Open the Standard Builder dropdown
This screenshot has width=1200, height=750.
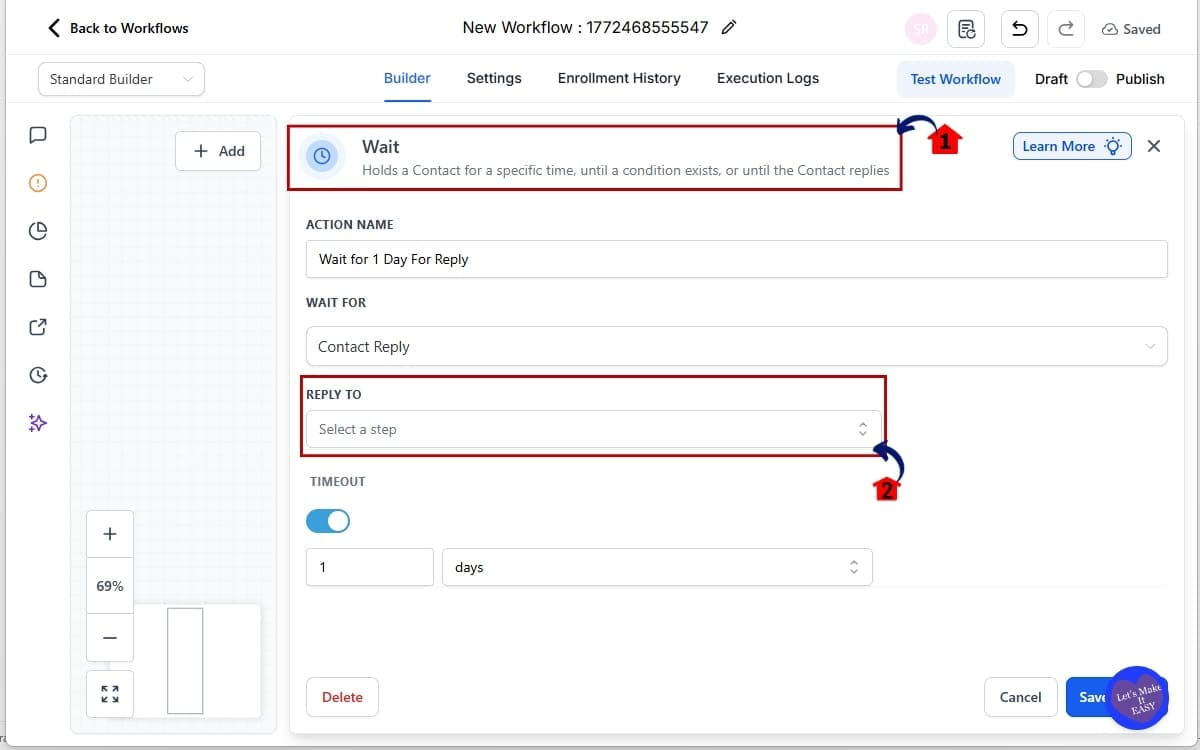click(x=121, y=79)
